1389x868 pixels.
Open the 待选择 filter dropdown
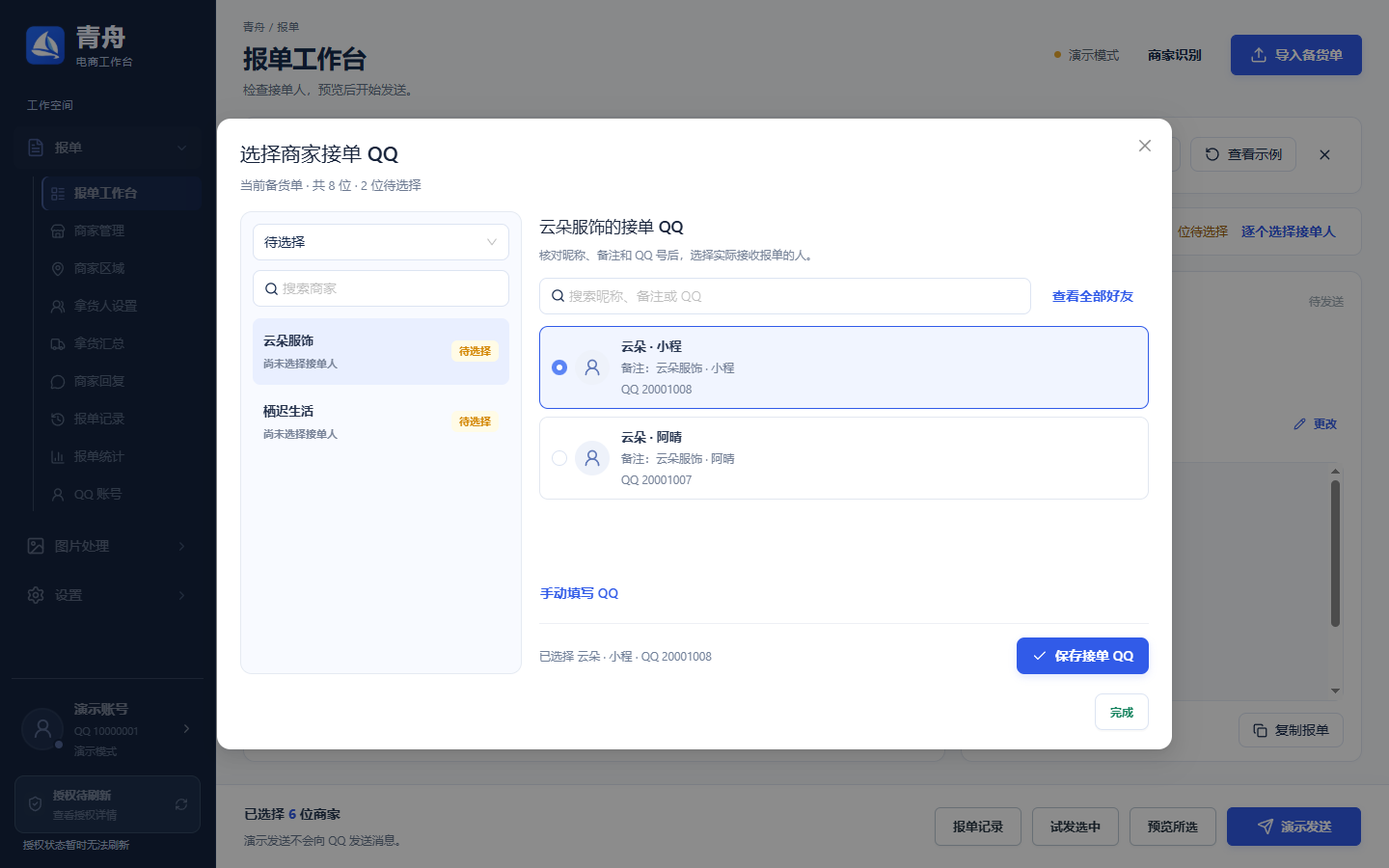[381, 242]
